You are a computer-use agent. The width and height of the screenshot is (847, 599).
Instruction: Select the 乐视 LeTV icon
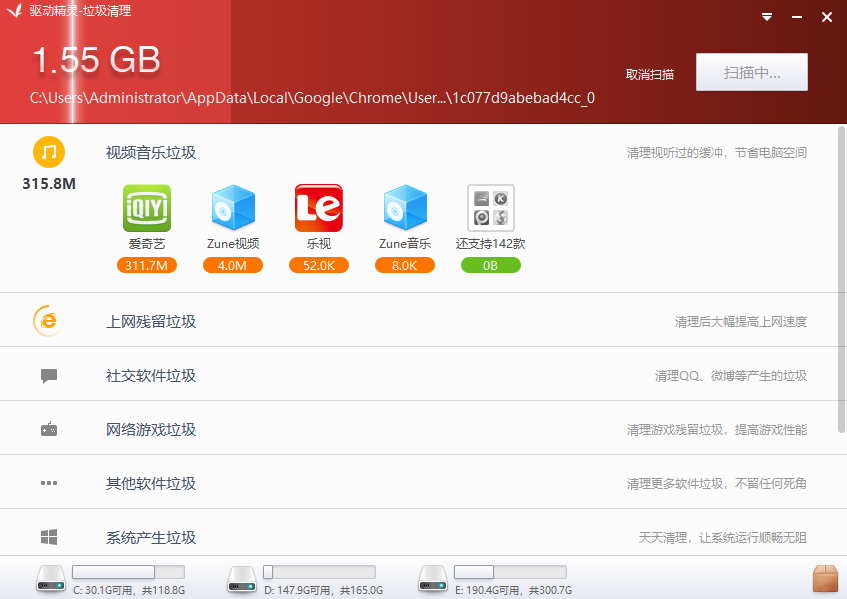[318, 208]
